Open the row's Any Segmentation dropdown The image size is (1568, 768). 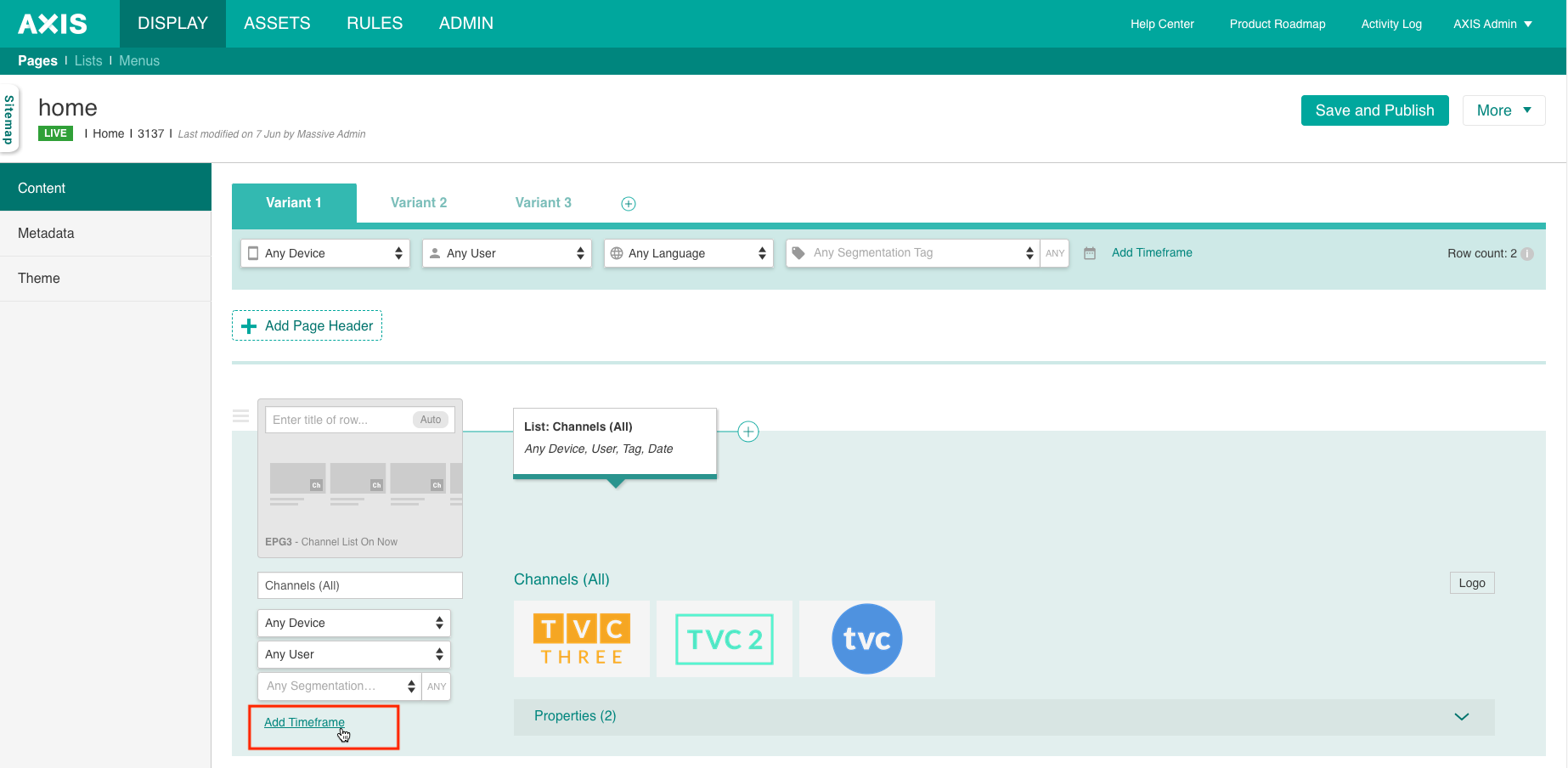(x=340, y=686)
